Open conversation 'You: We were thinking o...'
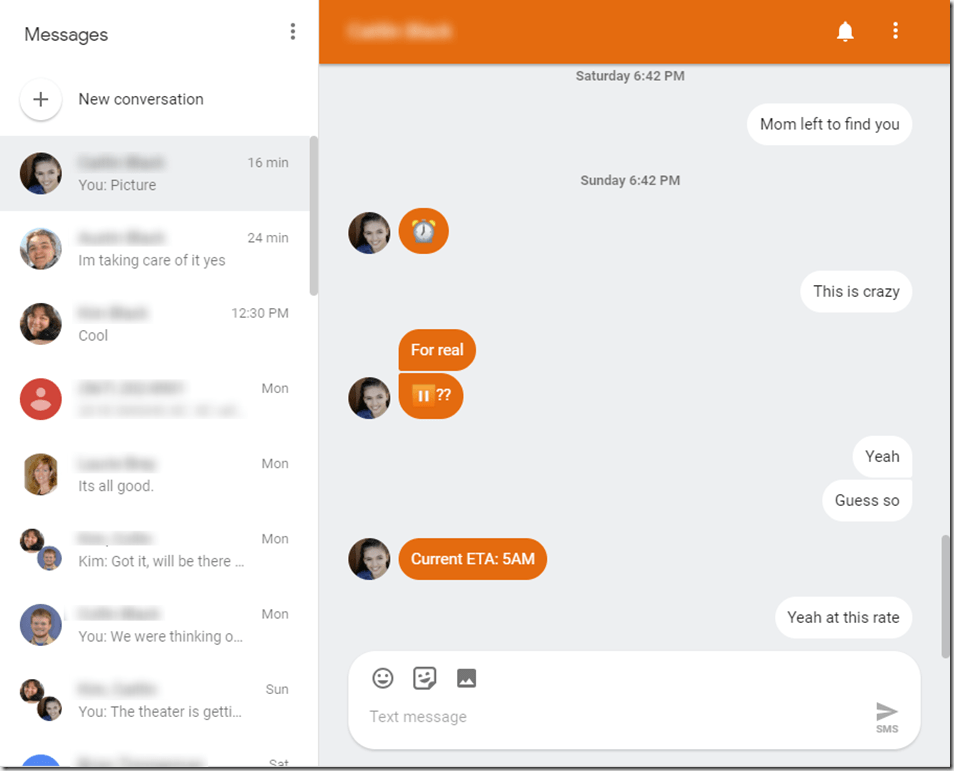This screenshot has height=771, width=954. [155, 625]
